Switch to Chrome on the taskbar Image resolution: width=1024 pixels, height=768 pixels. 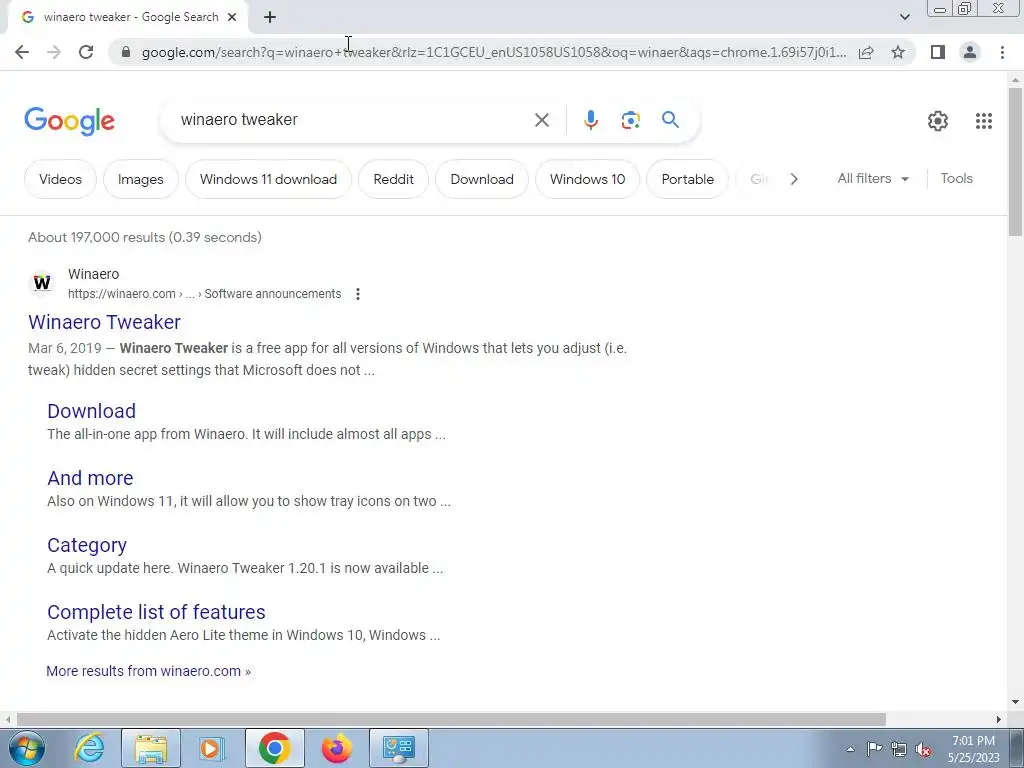click(x=274, y=748)
